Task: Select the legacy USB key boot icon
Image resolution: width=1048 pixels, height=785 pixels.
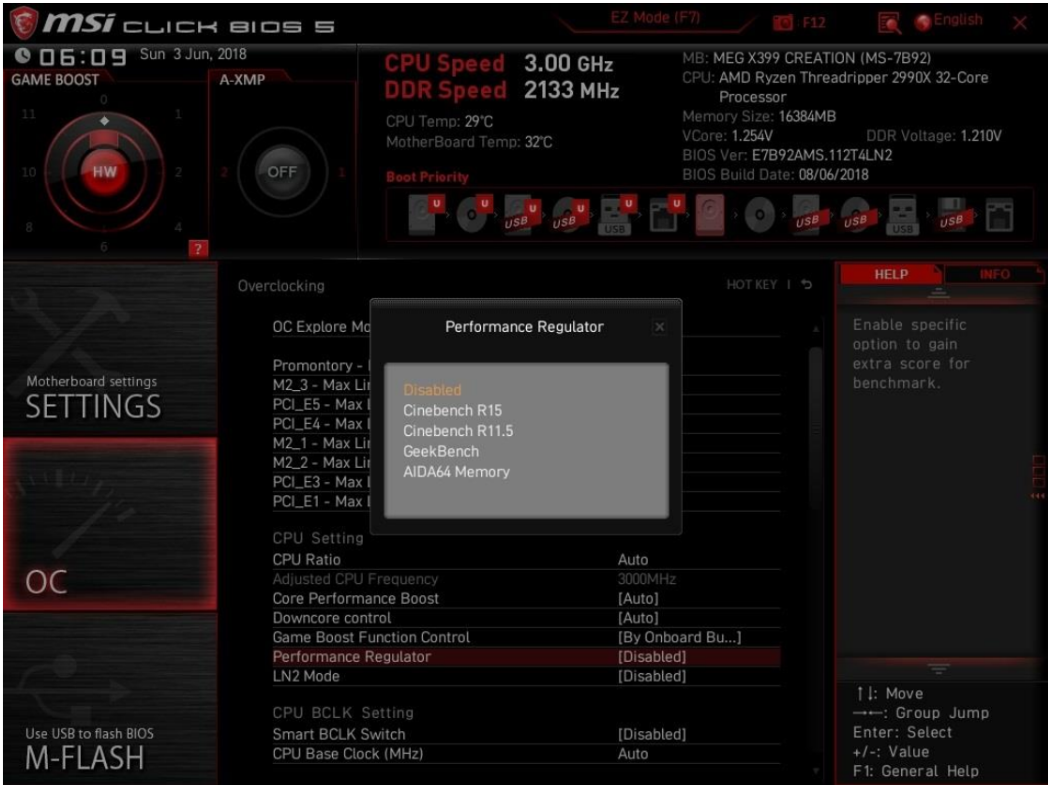Action: pyautogui.click(x=902, y=215)
